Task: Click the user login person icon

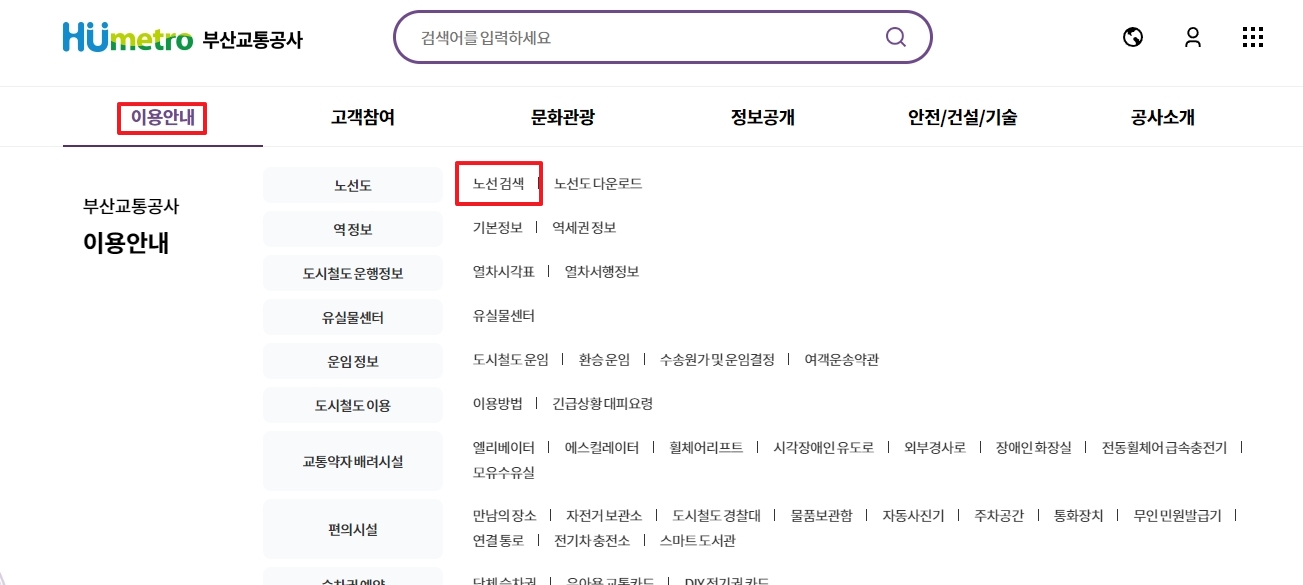Action: pos(1192,37)
